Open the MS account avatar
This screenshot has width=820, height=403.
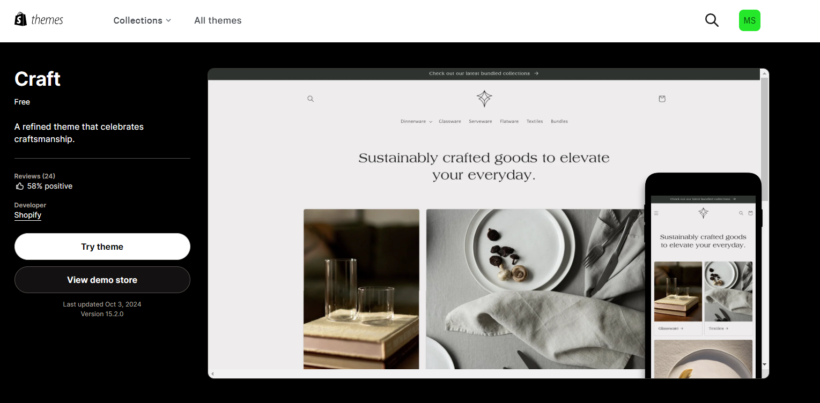click(749, 20)
